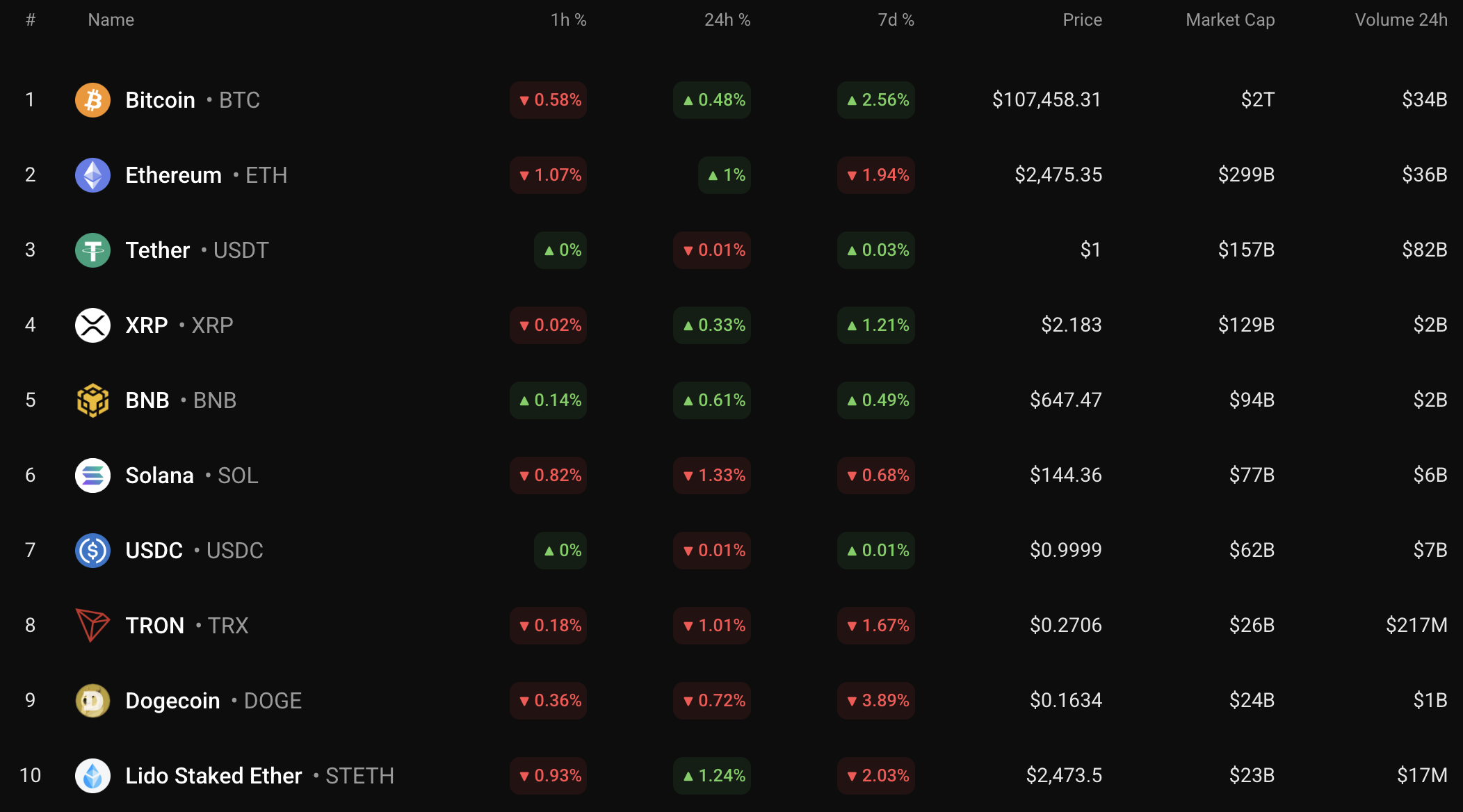Sort by the 24h % column header

[727, 20]
